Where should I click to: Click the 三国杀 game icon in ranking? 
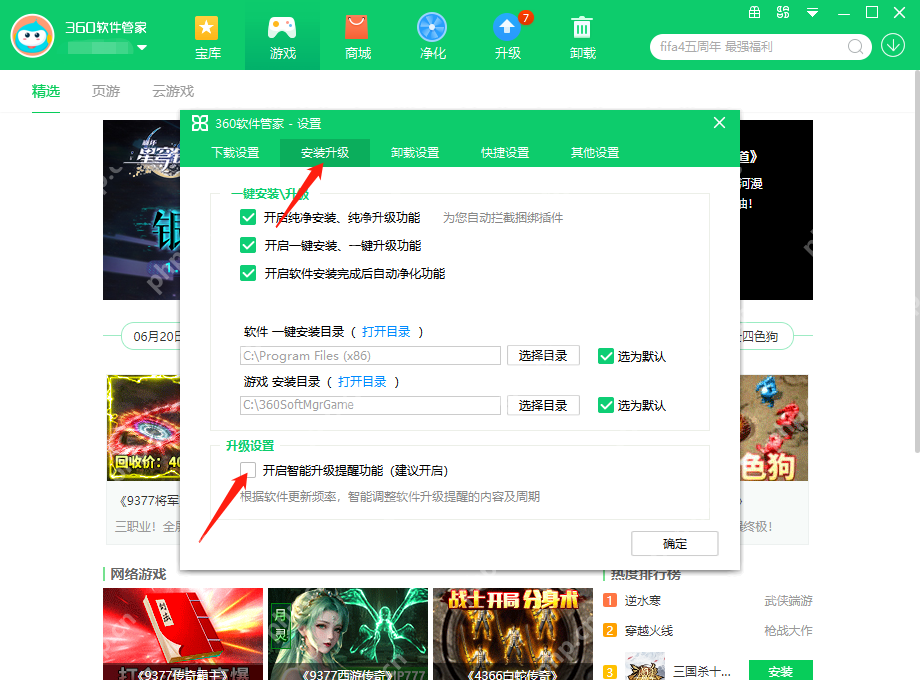(645, 667)
